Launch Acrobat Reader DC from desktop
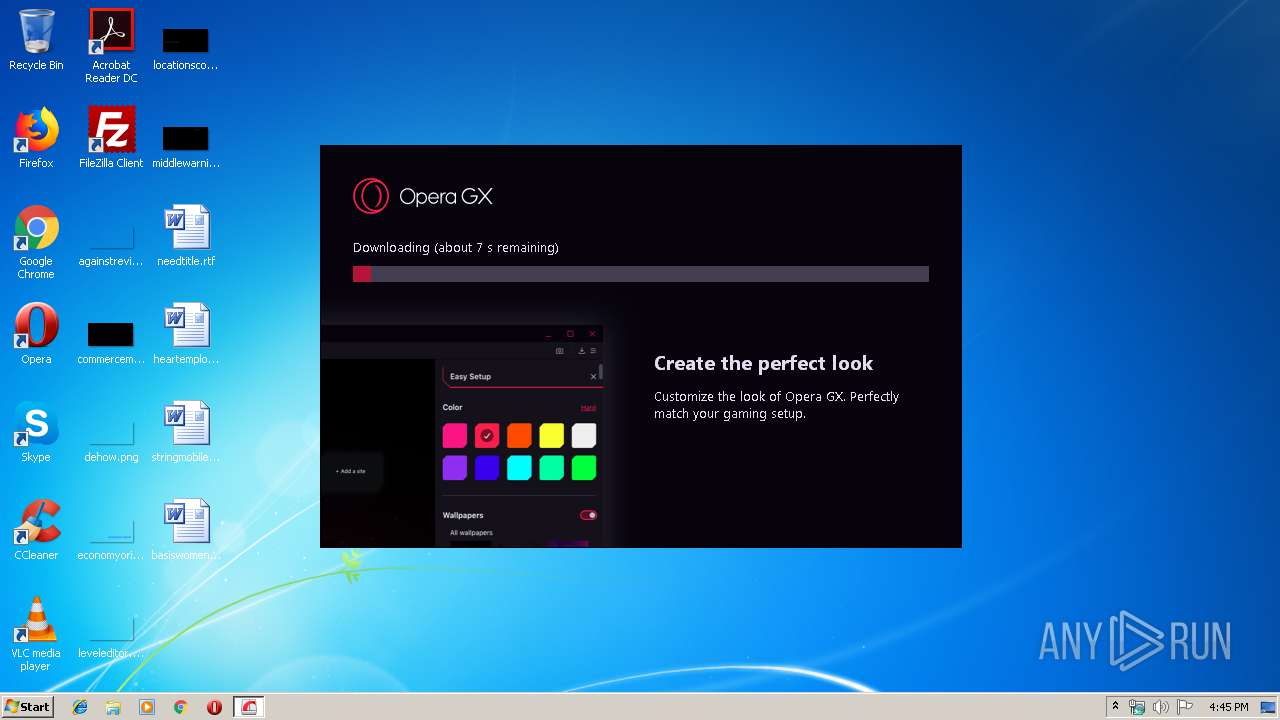This screenshot has width=1280, height=720. (x=111, y=46)
